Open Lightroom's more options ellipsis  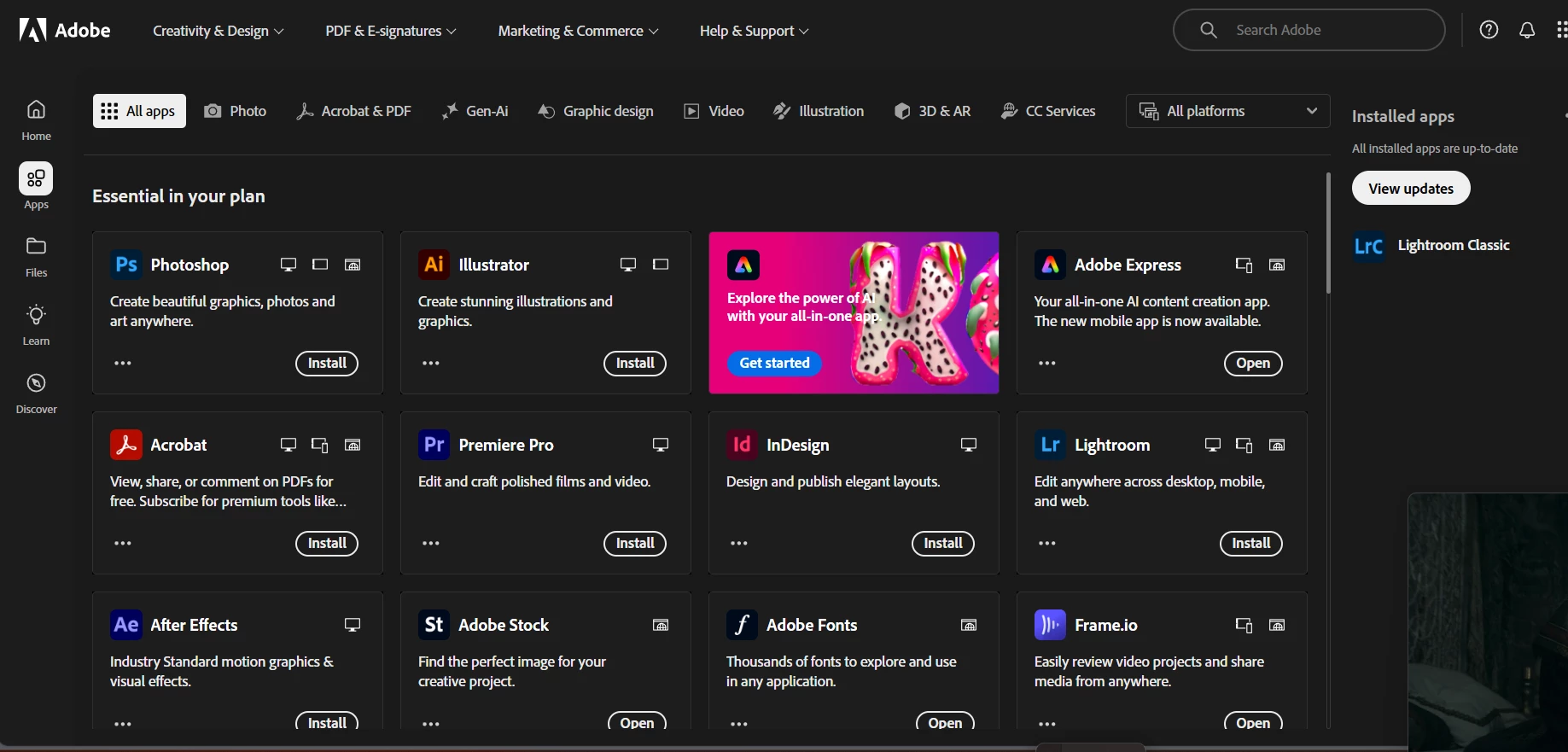point(1047,543)
